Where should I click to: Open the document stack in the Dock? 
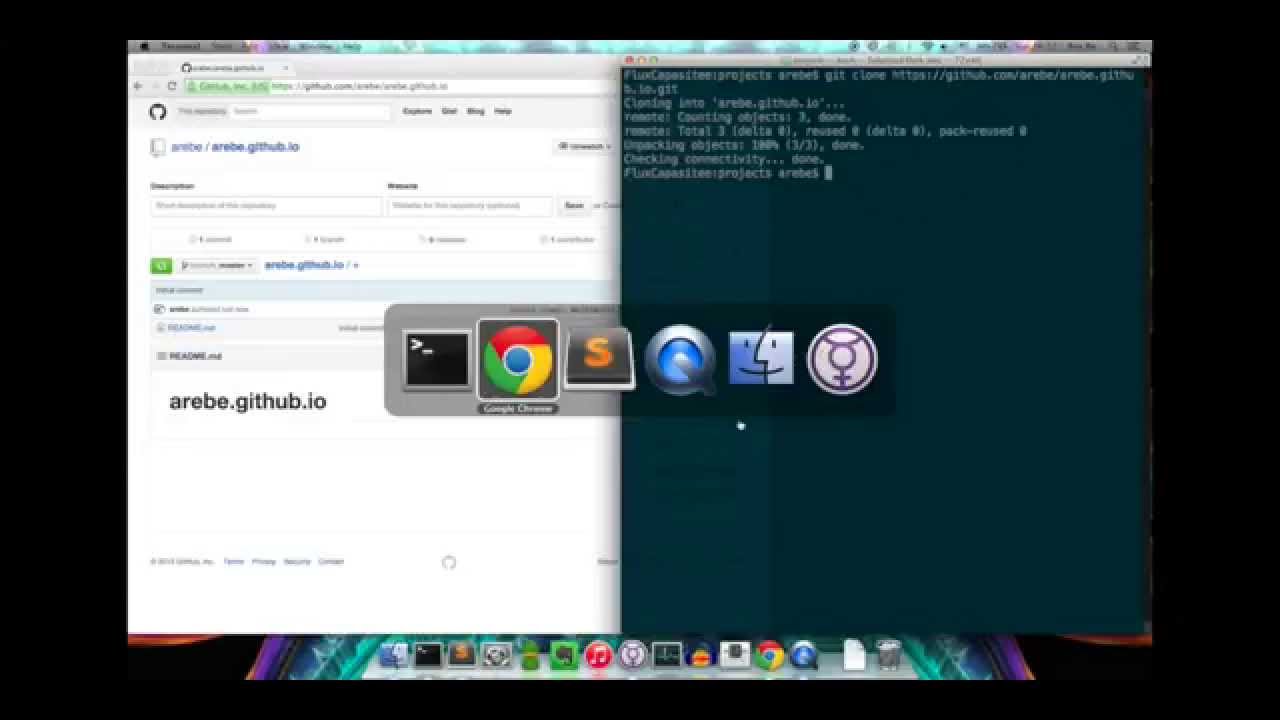854,655
